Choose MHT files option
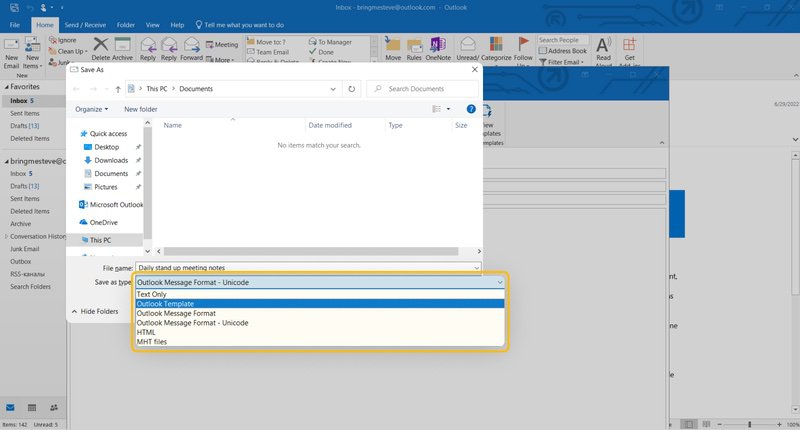The width and height of the screenshot is (800, 430). (x=320, y=342)
